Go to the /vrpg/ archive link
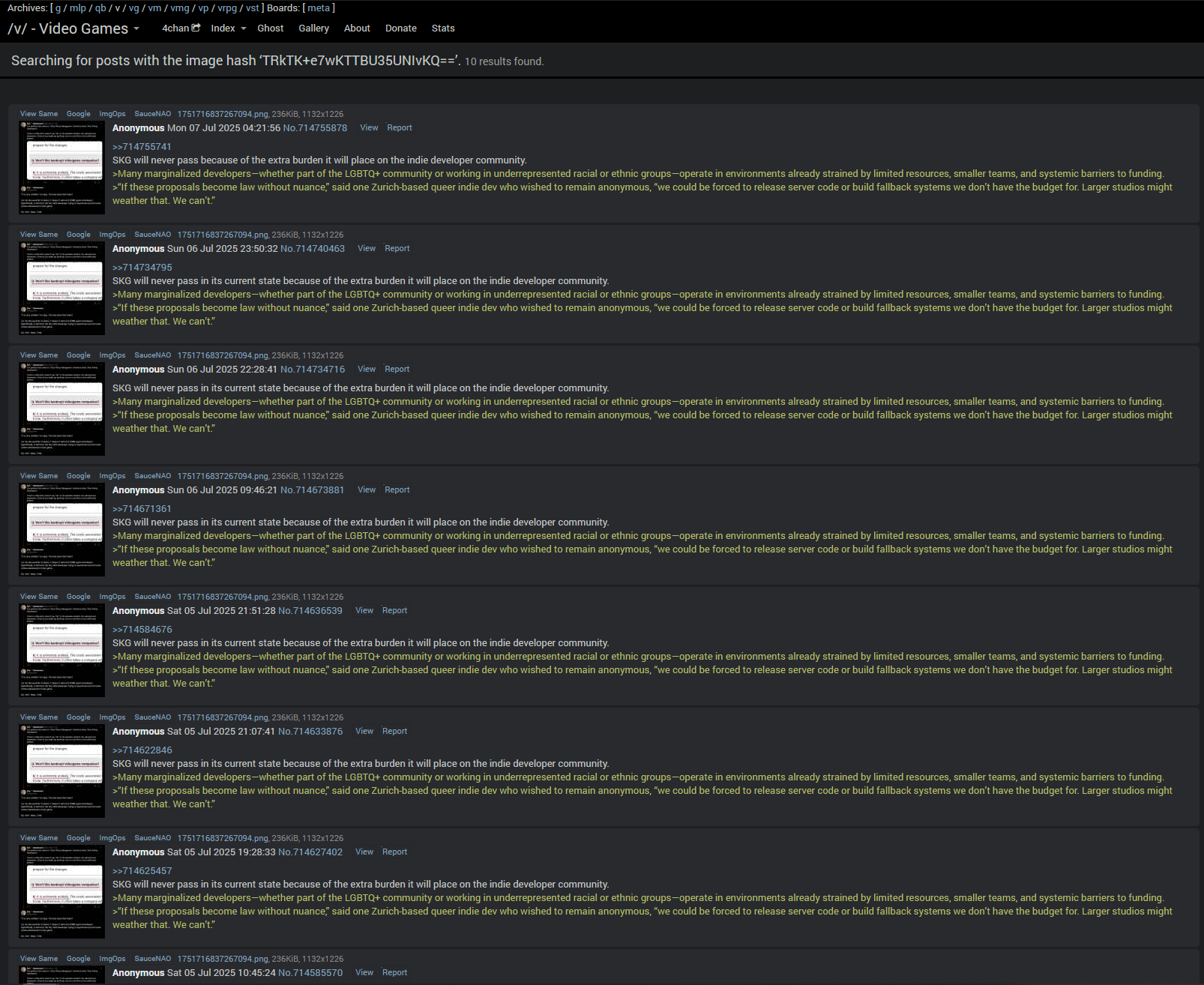The height and width of the screenshot is (985, 1204). (228, 8)
